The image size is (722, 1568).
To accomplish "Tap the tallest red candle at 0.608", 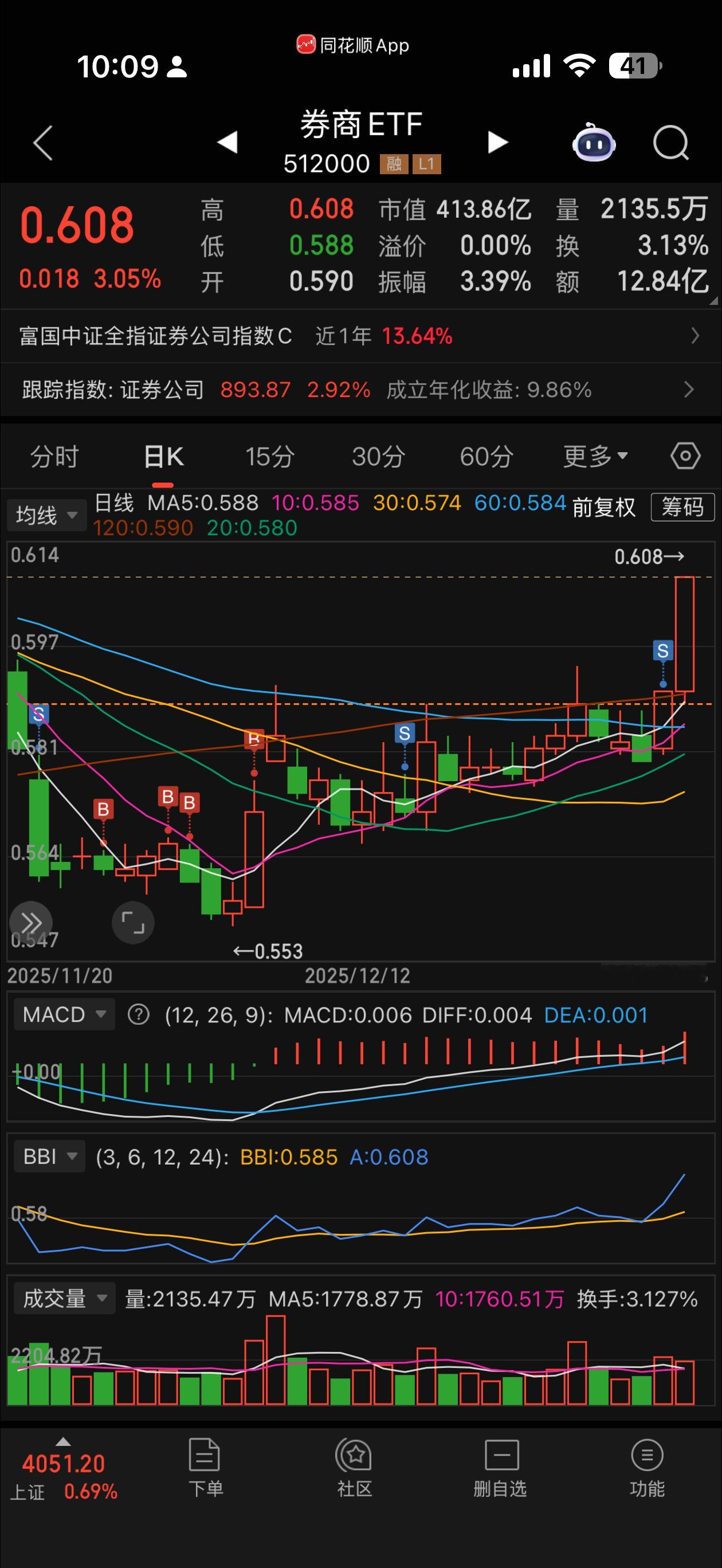I will pos(685,634).
